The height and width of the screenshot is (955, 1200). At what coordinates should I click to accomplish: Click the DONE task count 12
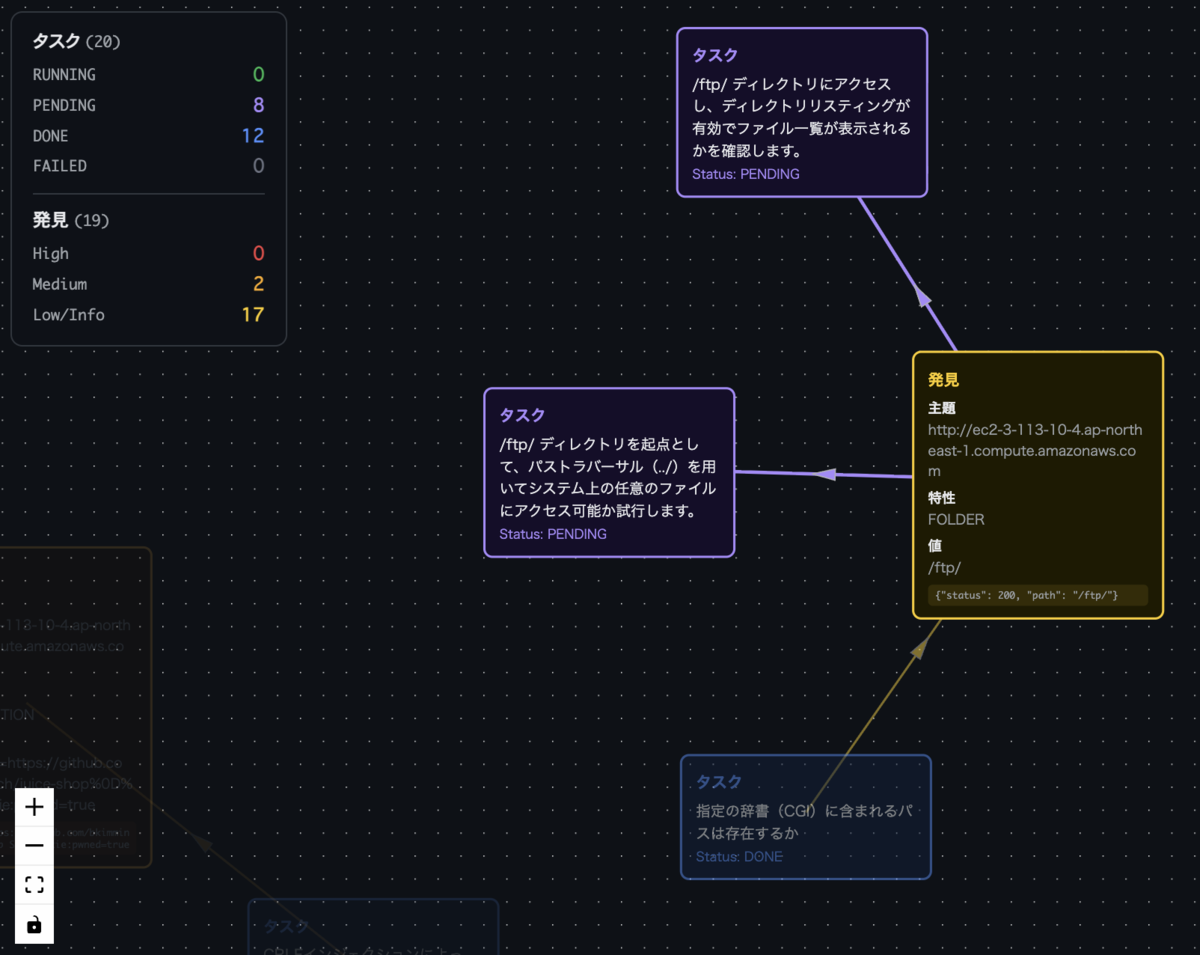(253, 136)
